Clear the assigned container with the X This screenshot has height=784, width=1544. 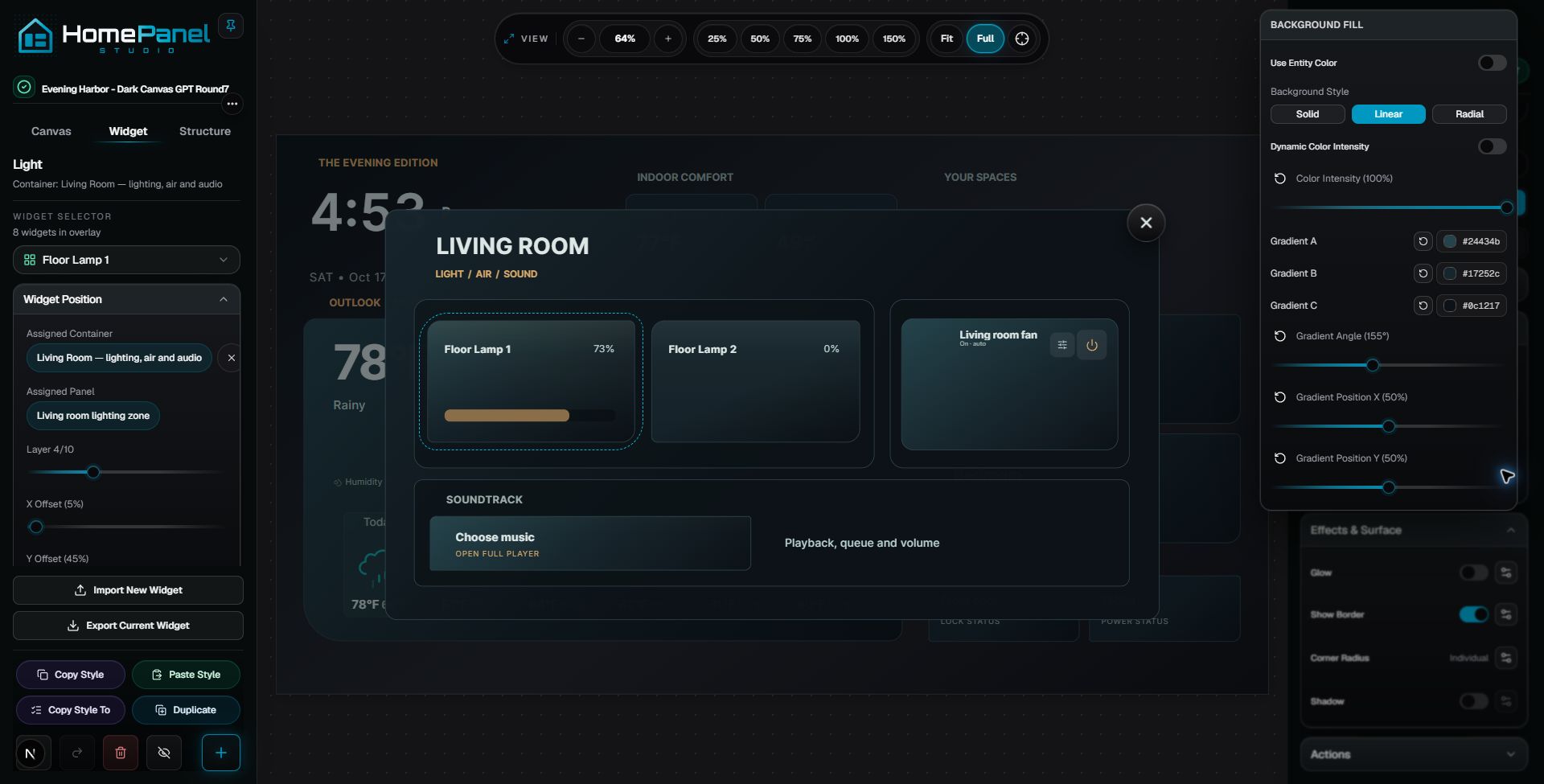click(232, 358)
